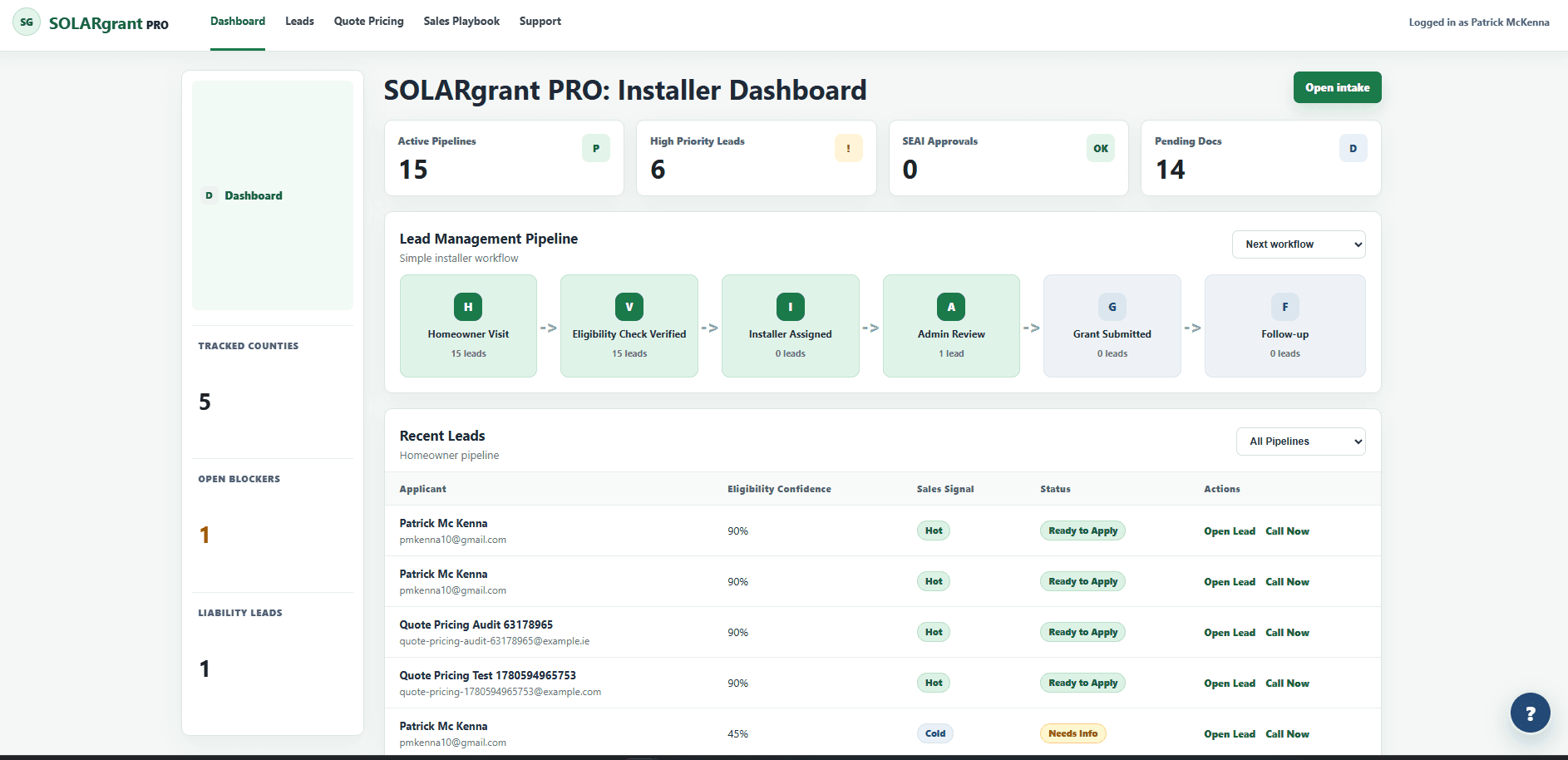Click the Pending Docs count 14
This screenshot has height=760, width=1568.
[x=1171, y=170]
